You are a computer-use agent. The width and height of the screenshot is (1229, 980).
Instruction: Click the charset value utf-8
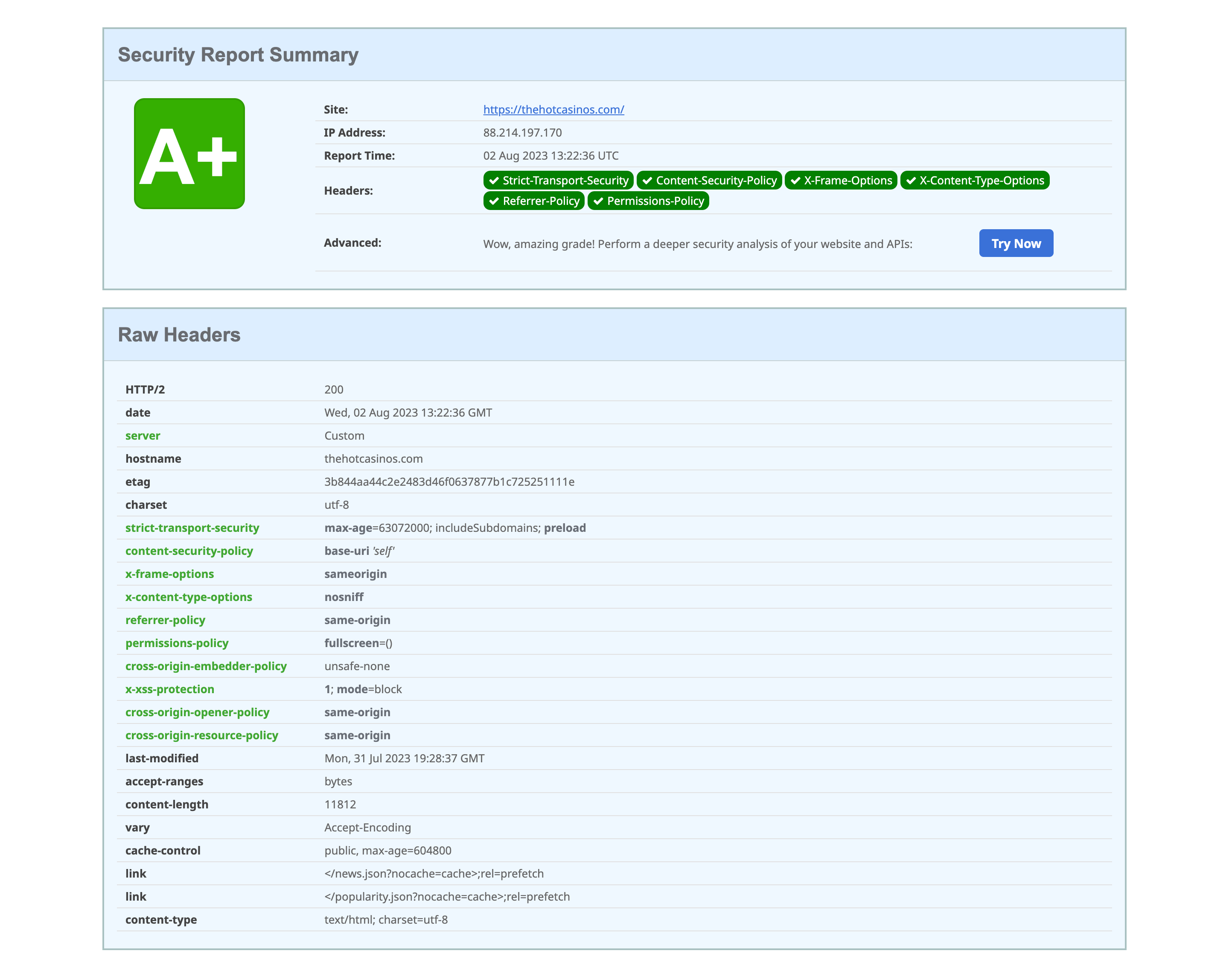click(336, 505)
